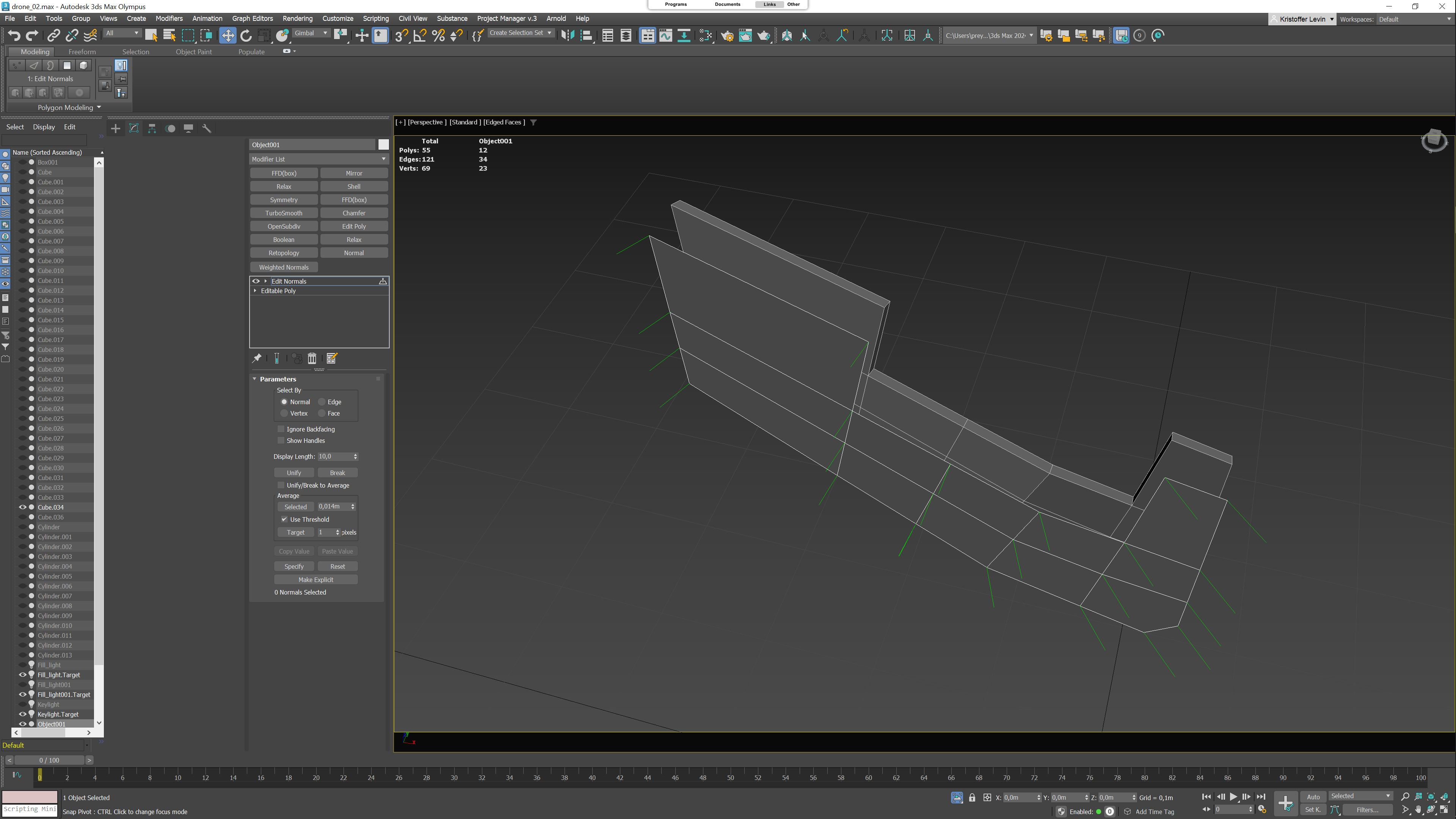Hide Edit Normals modifier via eye icon
Viewport: 1456px width, 819px height.
(x=256, y=281)
